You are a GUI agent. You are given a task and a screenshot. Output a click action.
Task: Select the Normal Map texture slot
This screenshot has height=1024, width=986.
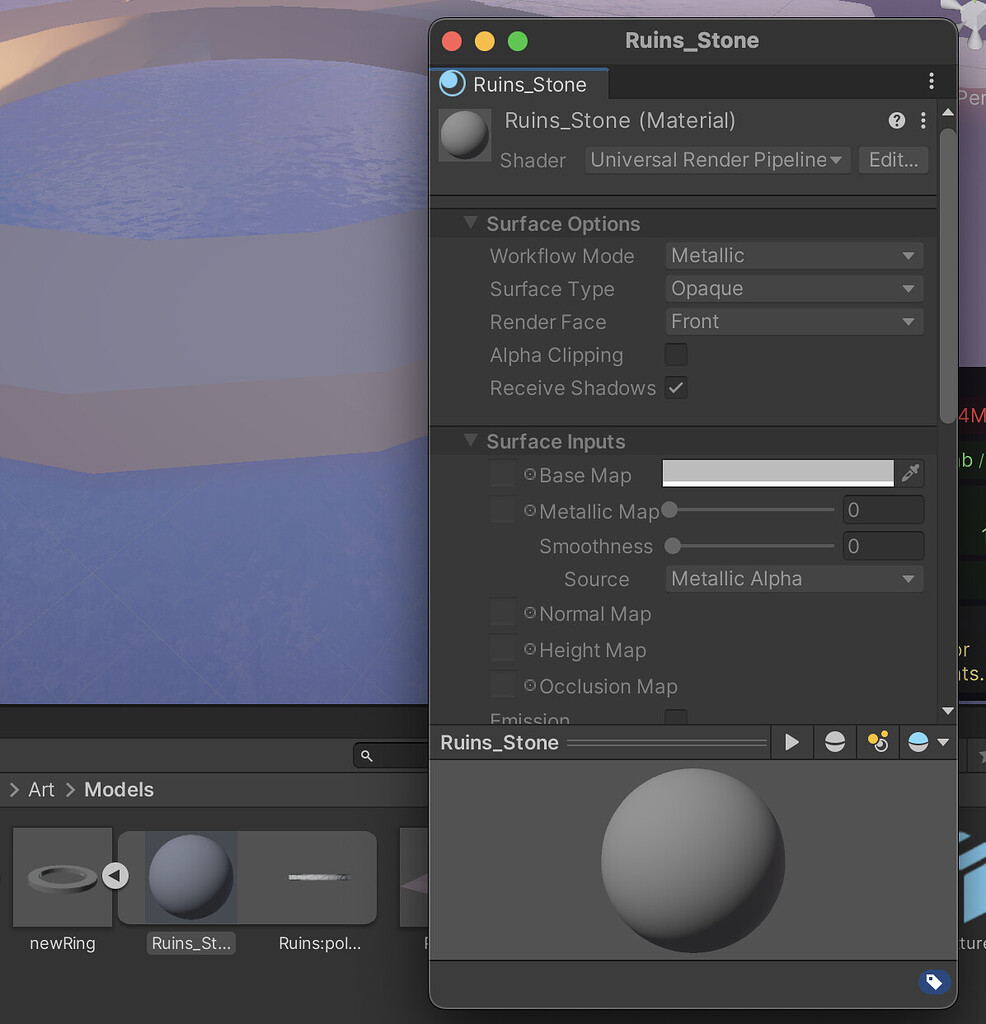coord(502,612)
